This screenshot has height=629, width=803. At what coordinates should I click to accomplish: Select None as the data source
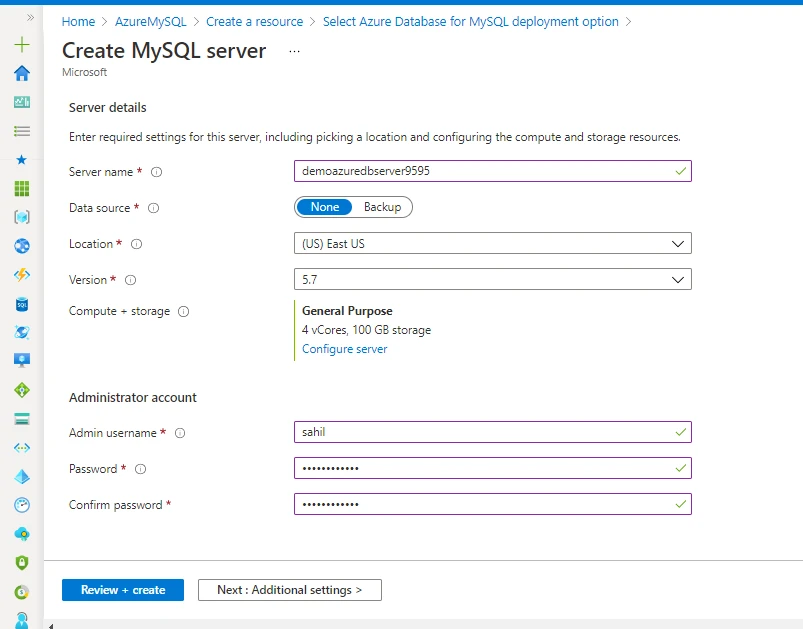pos(324,207)
